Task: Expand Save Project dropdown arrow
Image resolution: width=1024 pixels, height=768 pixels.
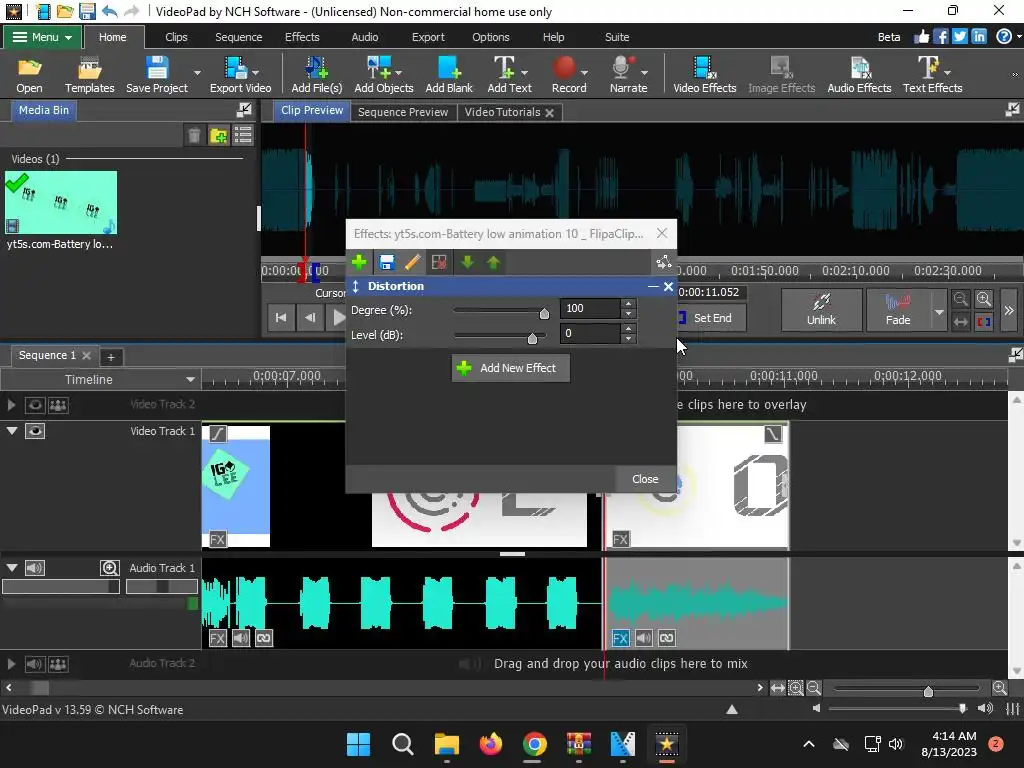Action: click(197, 73)
